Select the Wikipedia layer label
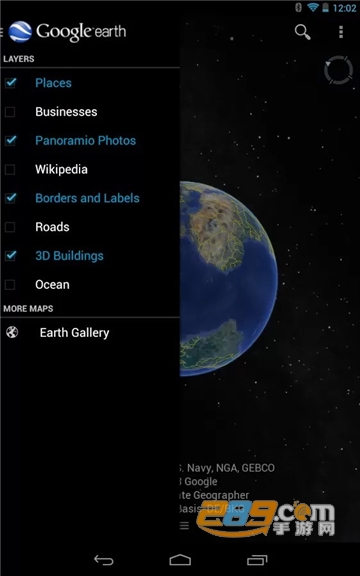 click(61, 169)
